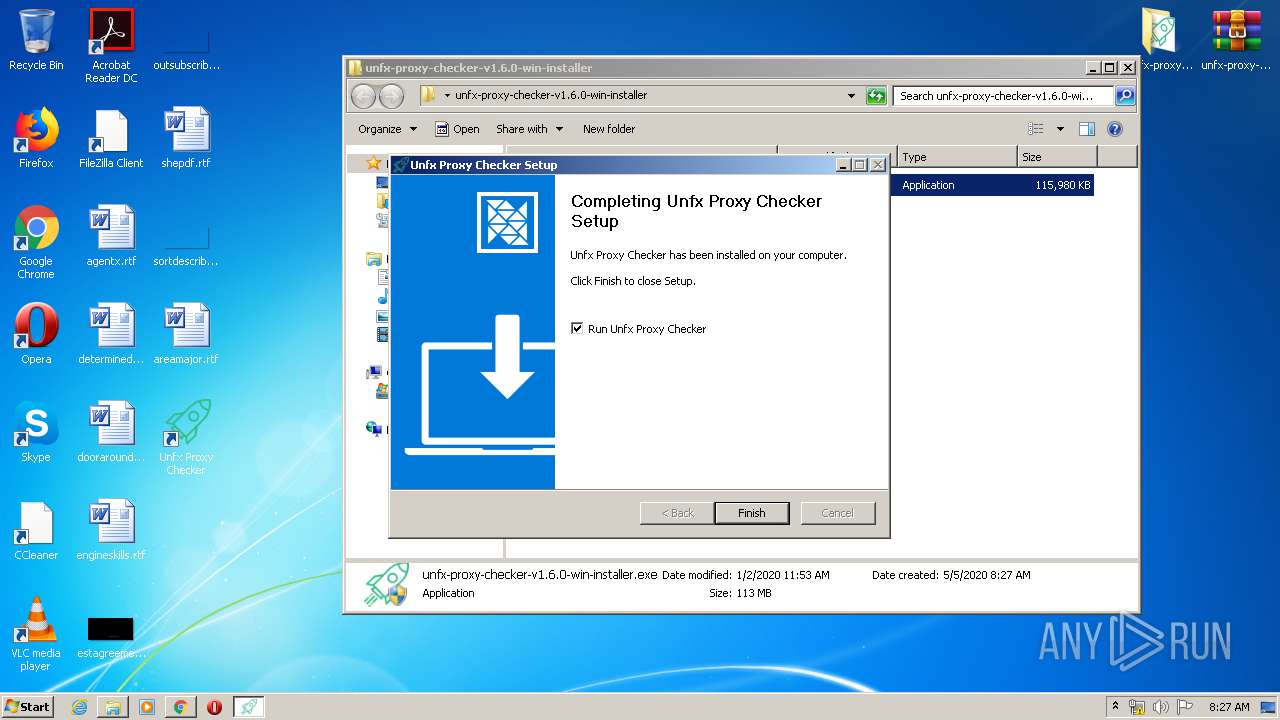The width and height of the screenshot is (1280, 720).
Task: Click the installer file icon in details pane
Action: [x=386, y=584]
